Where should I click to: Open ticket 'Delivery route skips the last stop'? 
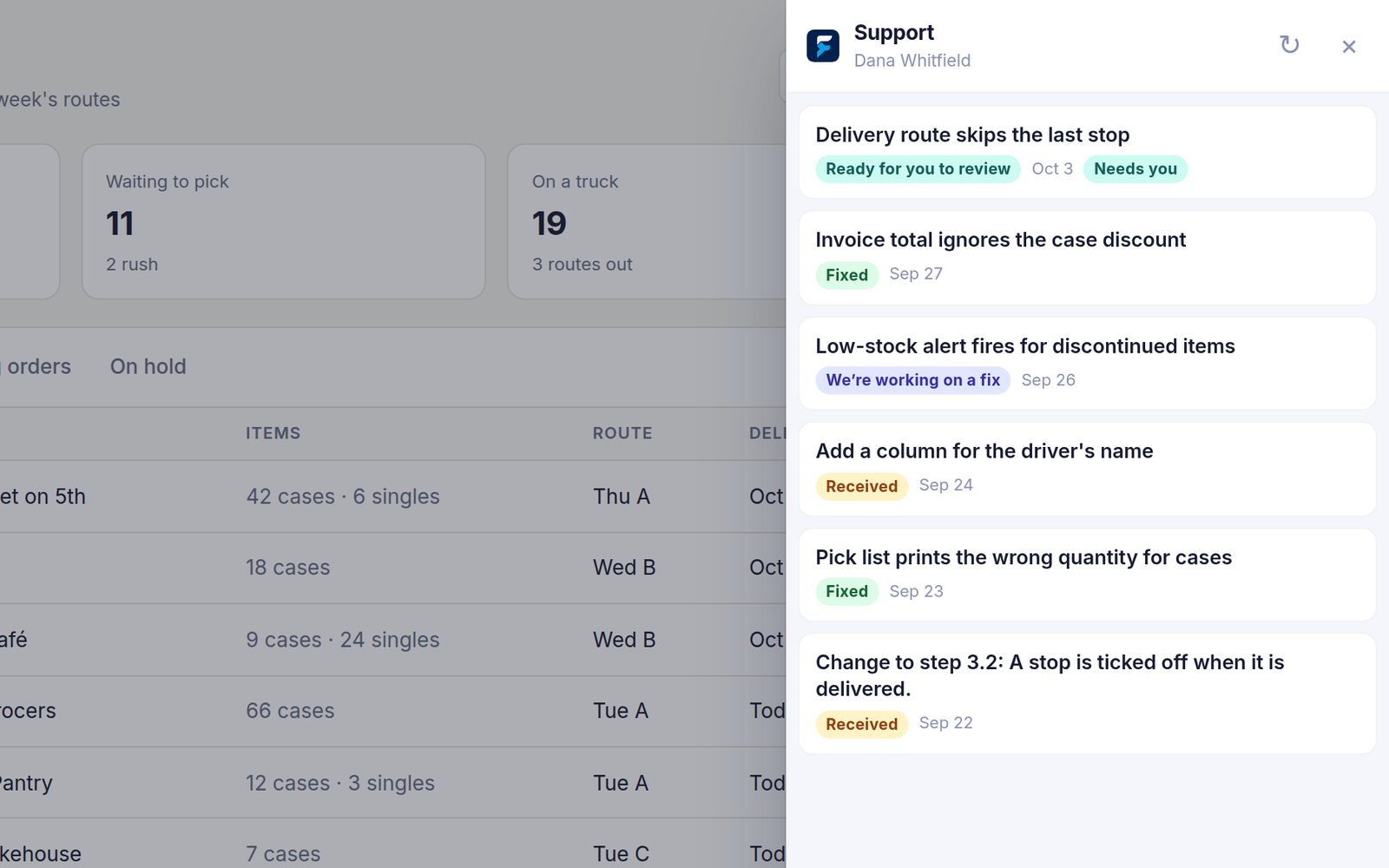pyautogui.click(x=1087, y=153)
